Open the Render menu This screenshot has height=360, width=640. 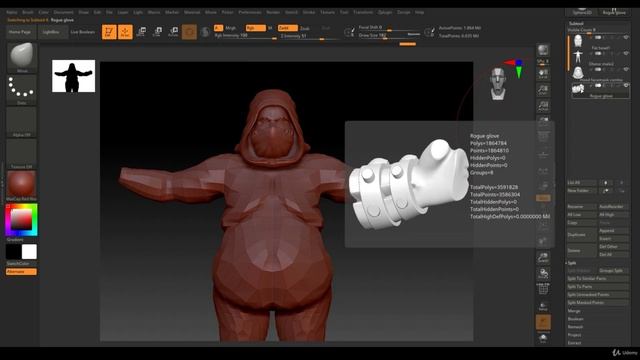[x=273, y=12]
